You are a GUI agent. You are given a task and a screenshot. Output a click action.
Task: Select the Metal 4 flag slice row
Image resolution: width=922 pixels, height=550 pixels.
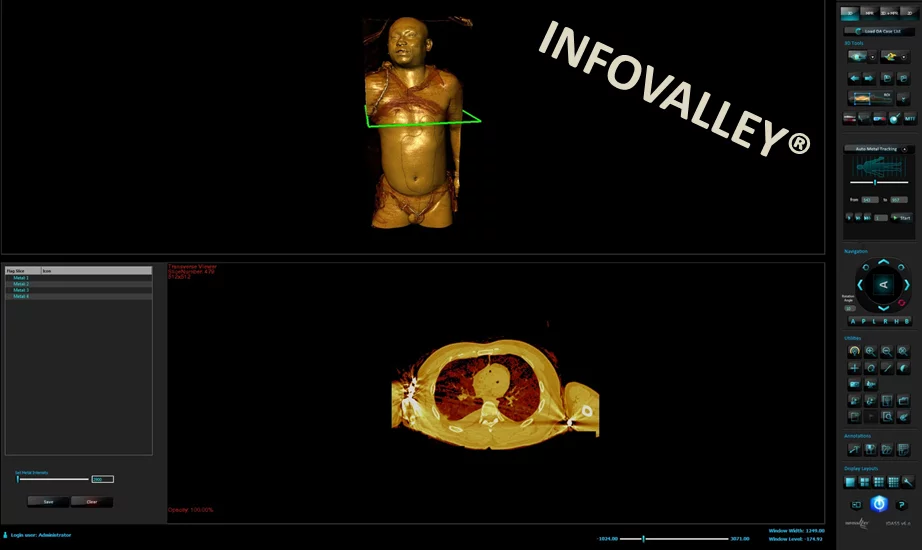pyautogui.click(x=79, y=296)
